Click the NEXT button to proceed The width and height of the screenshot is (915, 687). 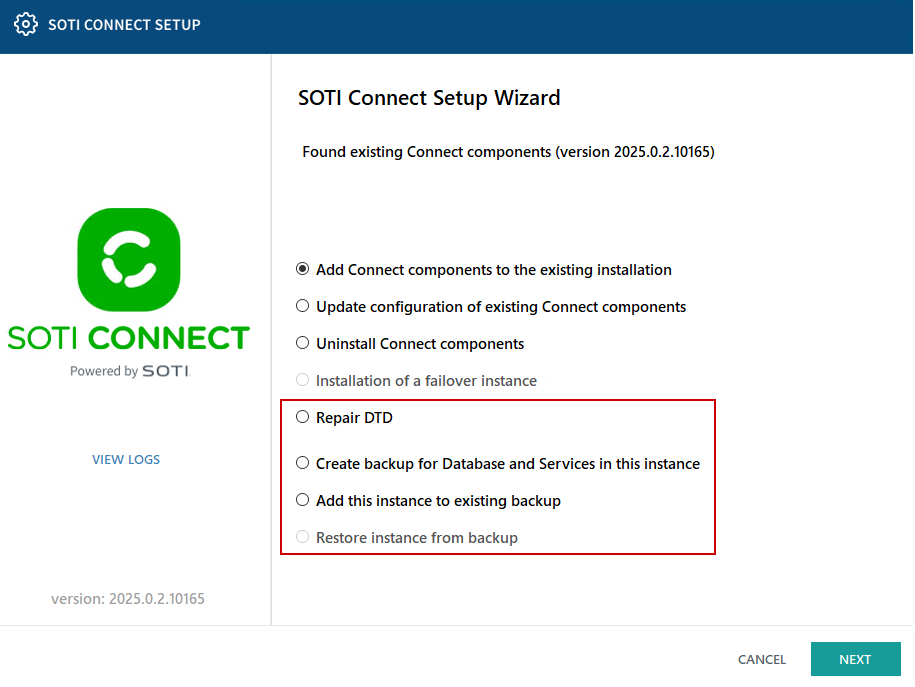click(855, 658)
